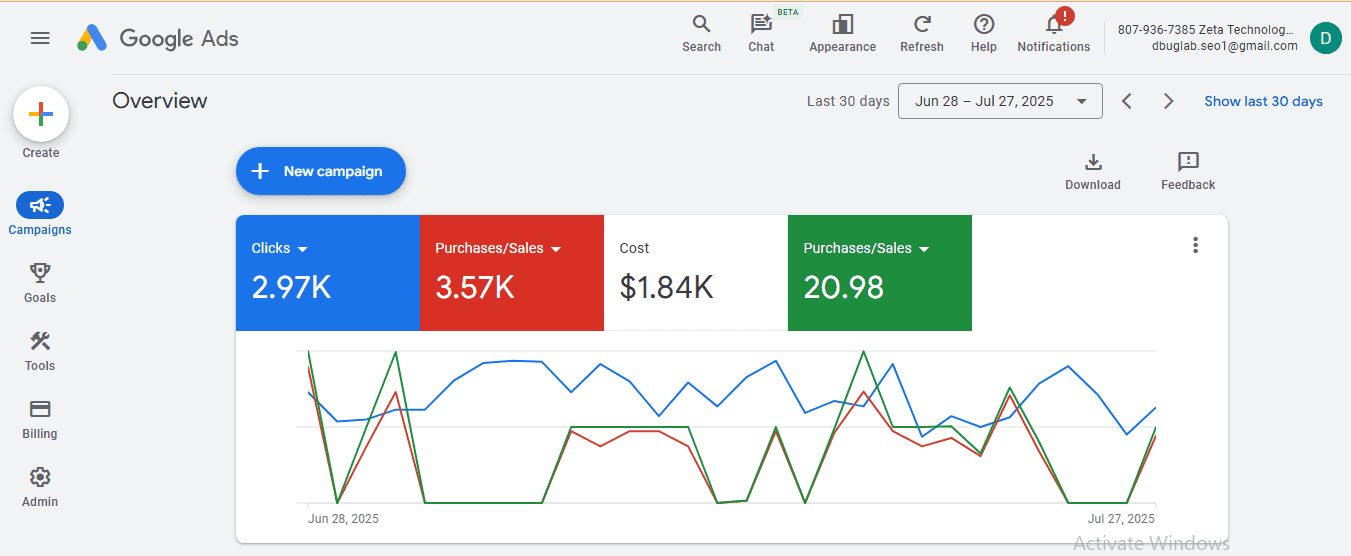
Task: Click the New campaign button
Action: pos(321,171)
